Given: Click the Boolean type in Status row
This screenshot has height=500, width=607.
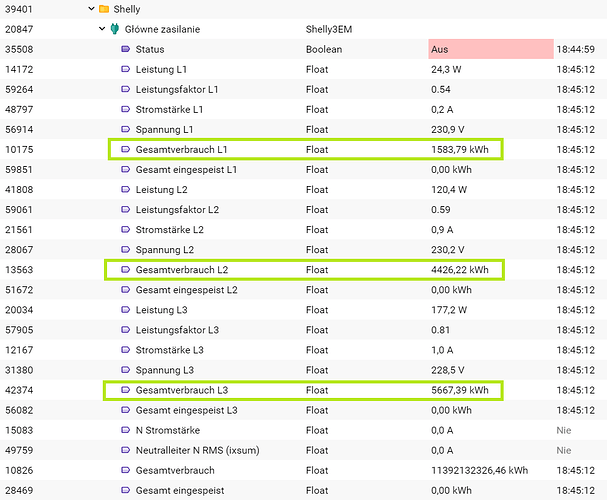Looking at the screenshot, I should pos(324,50).
